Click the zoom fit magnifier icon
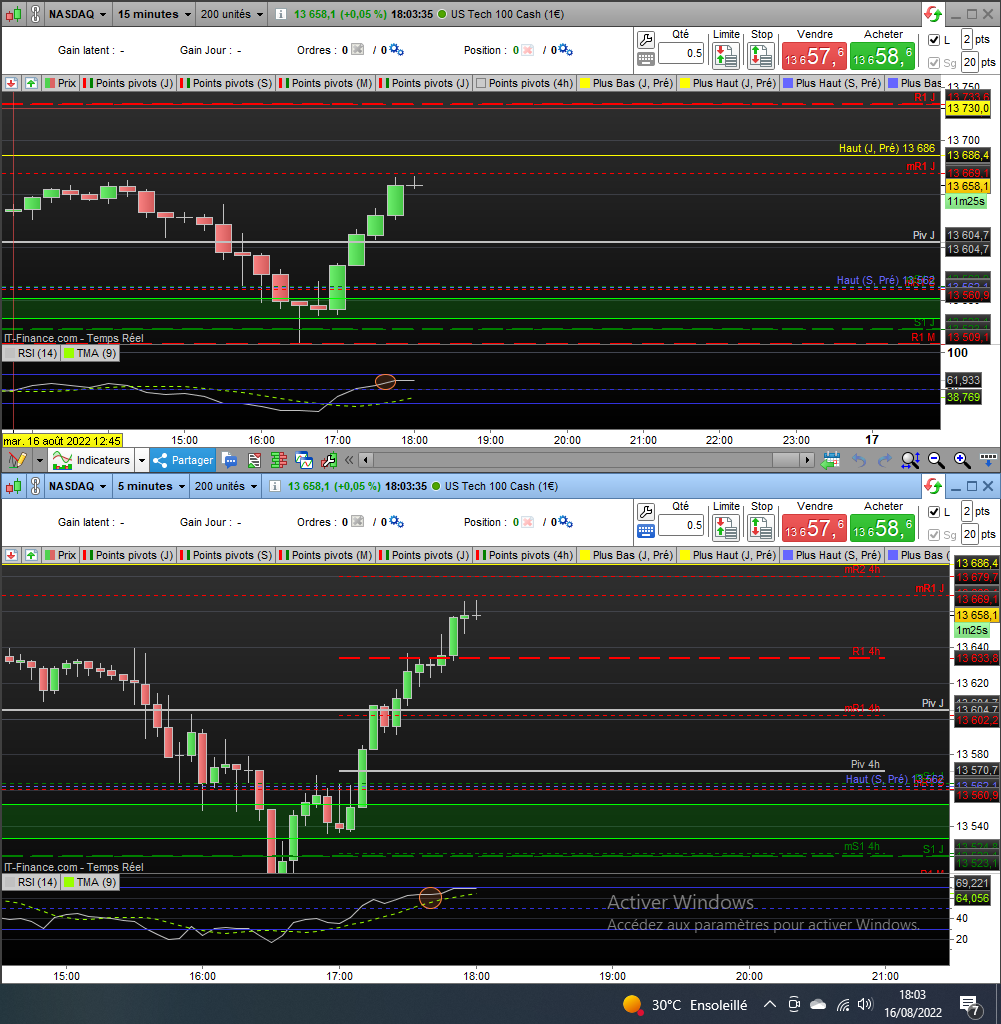This screenshot has width=1001, height=1024. tap(910, 460)
